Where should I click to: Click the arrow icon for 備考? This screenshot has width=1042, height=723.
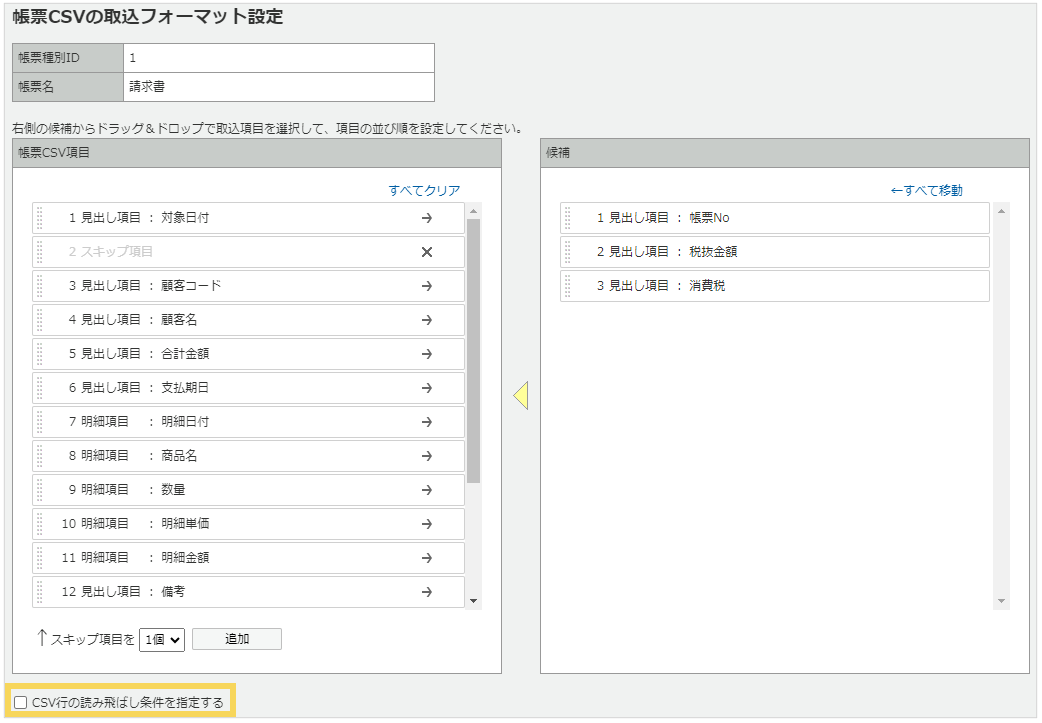point(428,592)
